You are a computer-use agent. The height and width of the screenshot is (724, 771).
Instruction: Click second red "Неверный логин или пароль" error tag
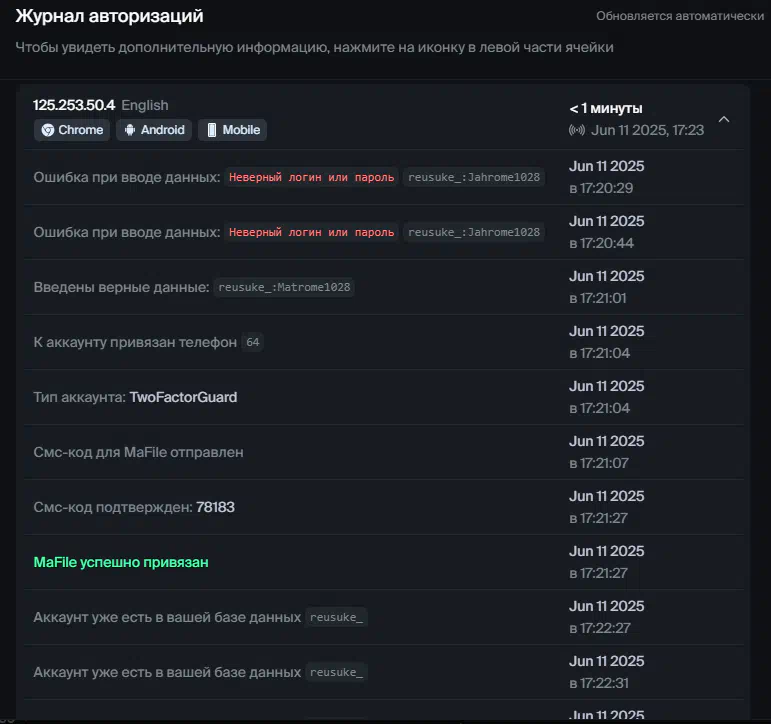(312, 232)
